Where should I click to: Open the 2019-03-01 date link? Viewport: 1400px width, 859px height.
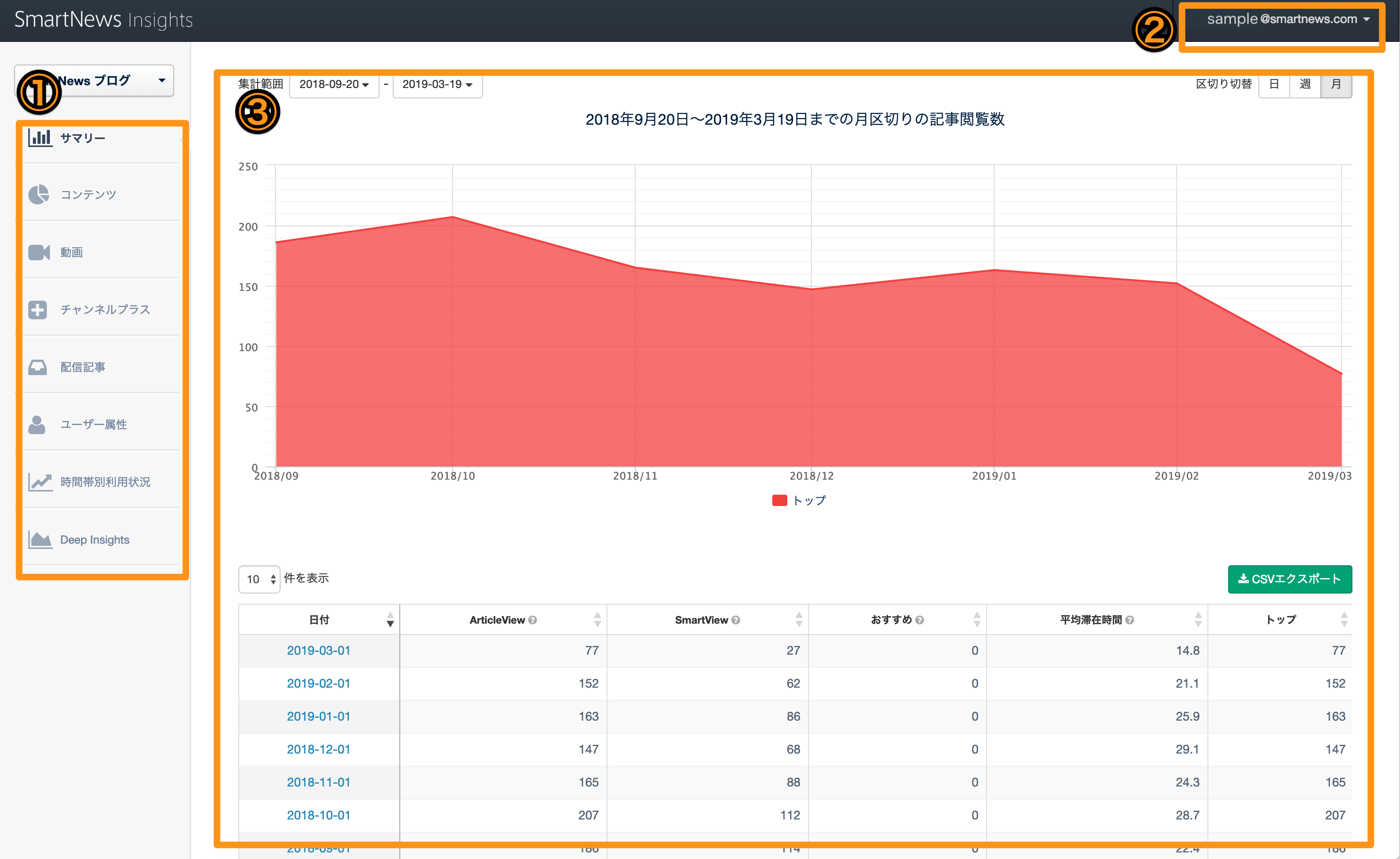[x=318, y=650]
